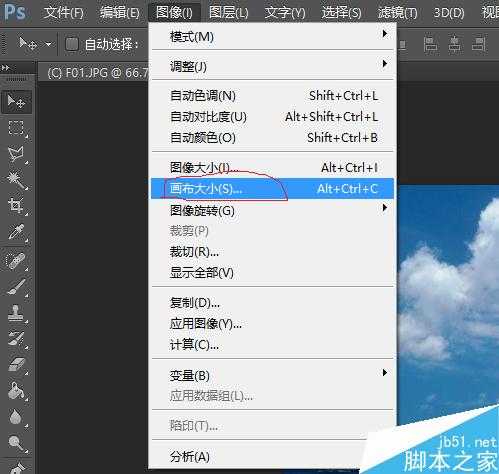
Task: Choose 显示全部(V) menu item
Action: click(273, 273)
